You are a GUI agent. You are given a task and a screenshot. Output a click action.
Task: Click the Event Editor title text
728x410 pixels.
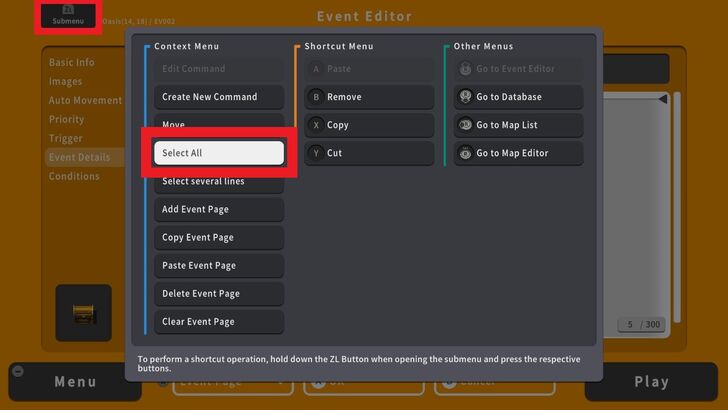(364, 17)
